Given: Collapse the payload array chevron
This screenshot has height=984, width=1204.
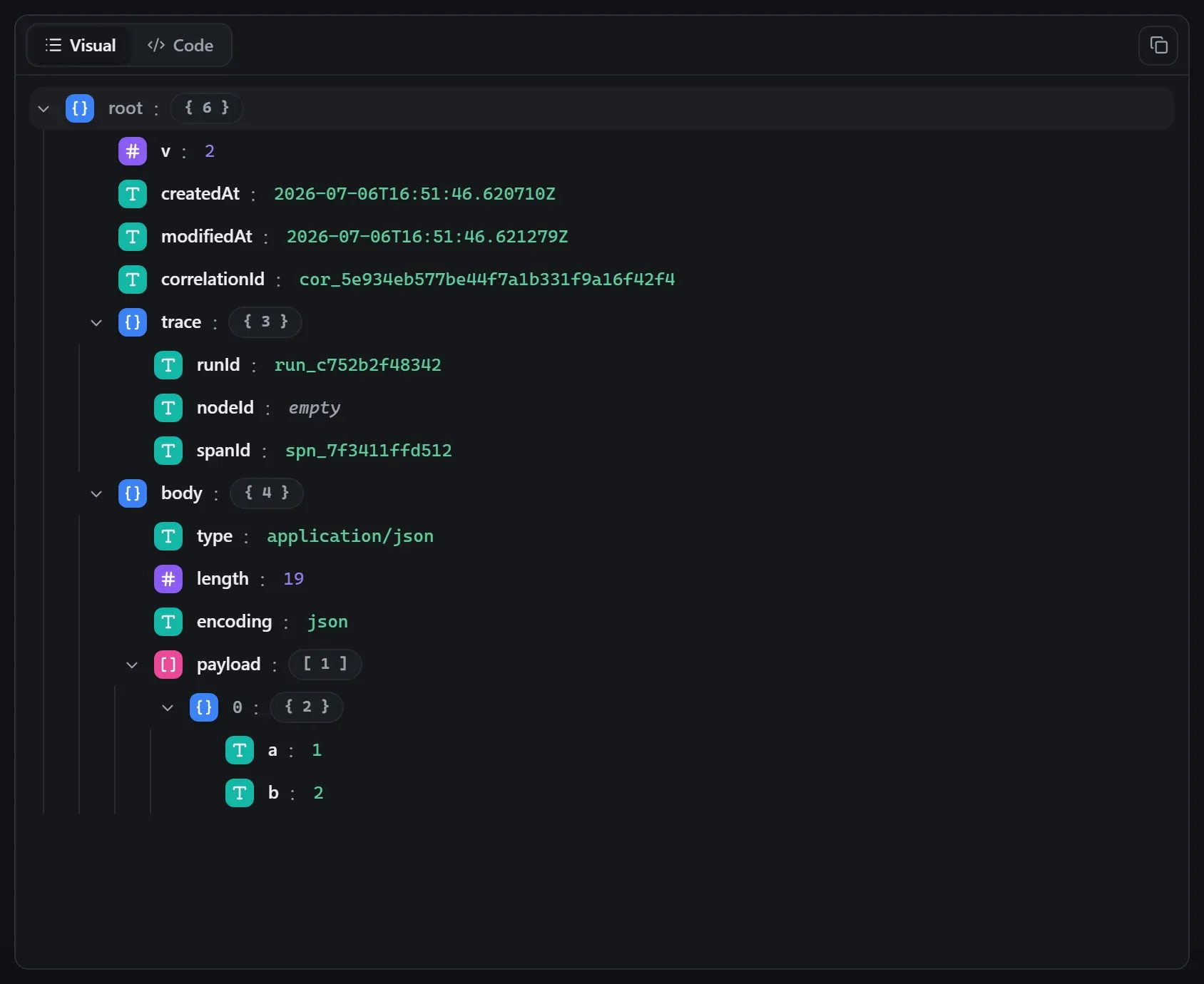Looking at the screenshot, I should pyautogui.click(x=132, y=665).
